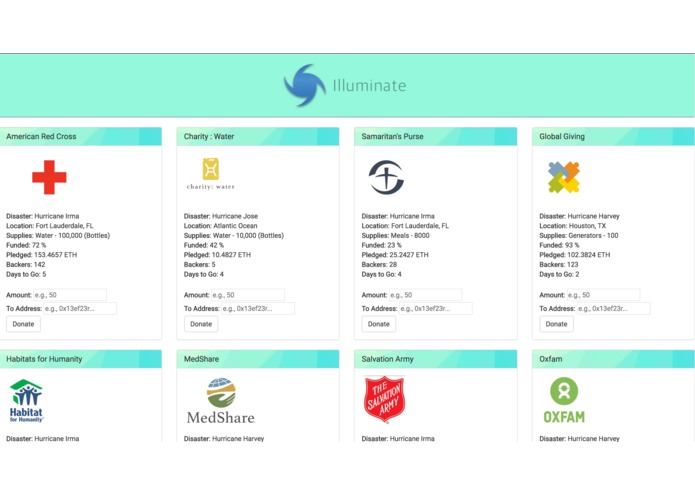The image size is (695, 494).
Task: Click the Illuminate hurricane swirl logo
Action: 305,85
